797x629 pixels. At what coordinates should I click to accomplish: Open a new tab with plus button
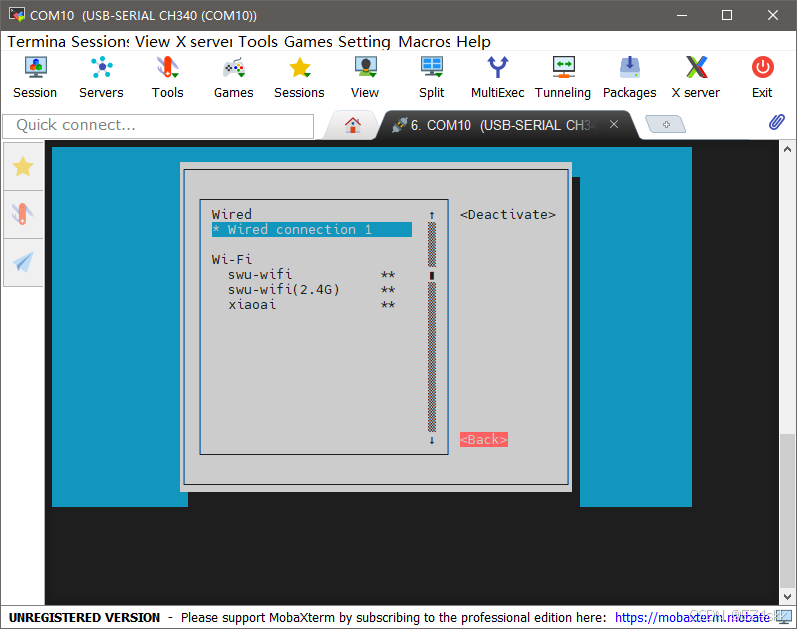(x=666, y=125)
